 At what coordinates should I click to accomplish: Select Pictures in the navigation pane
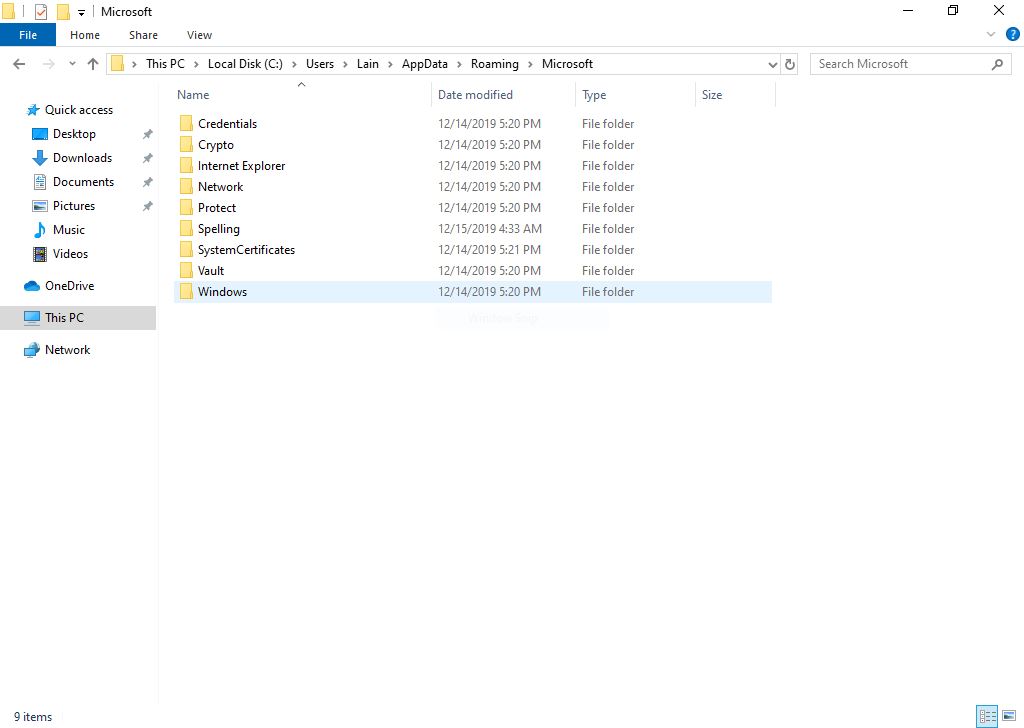click(74, 206)
